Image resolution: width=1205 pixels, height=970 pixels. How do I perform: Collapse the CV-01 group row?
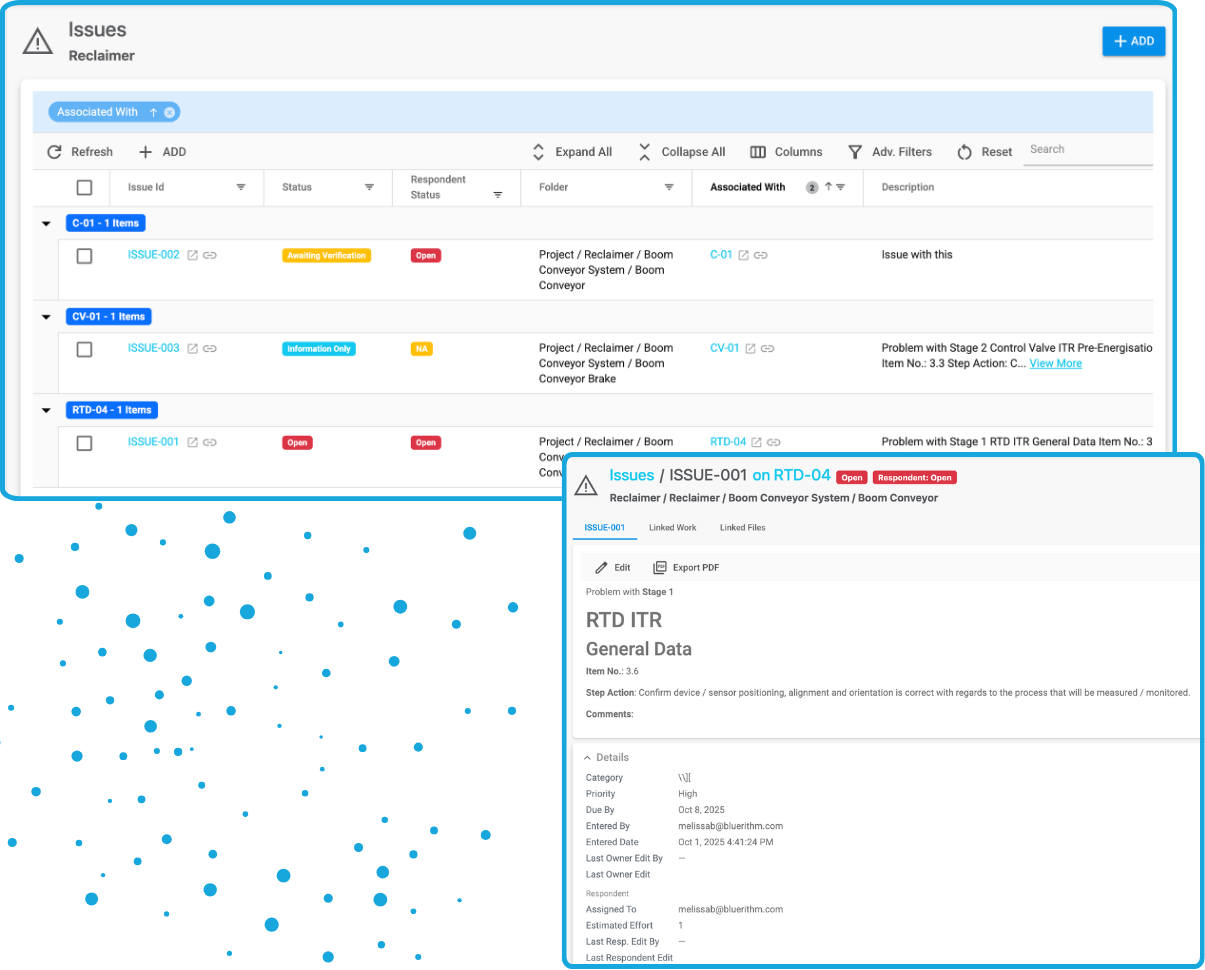[x=46, y=317]
